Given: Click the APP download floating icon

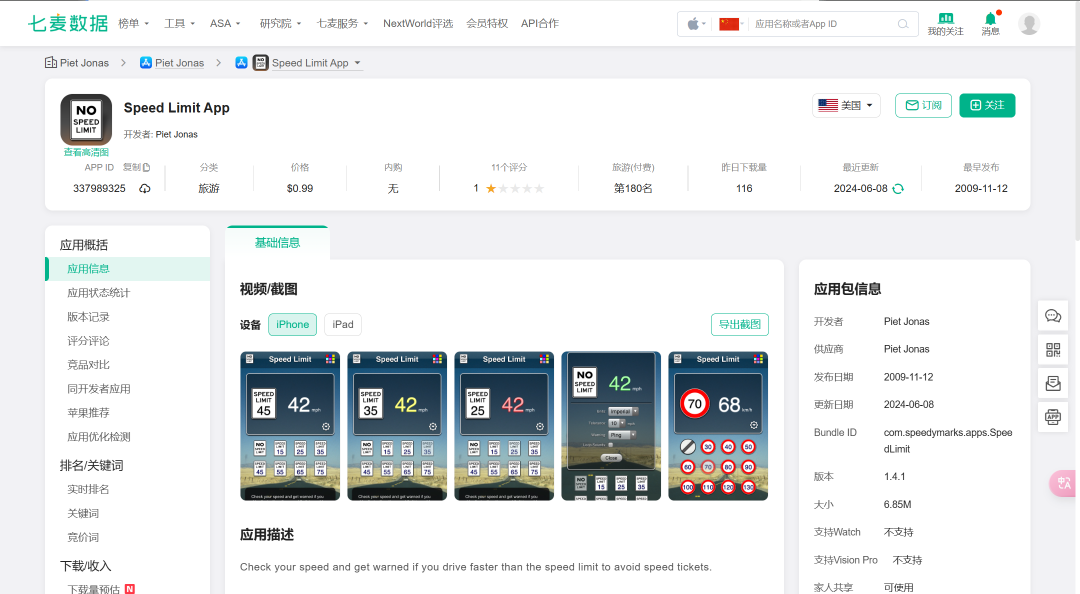Looking at the screenshot, I should 1052,416.
